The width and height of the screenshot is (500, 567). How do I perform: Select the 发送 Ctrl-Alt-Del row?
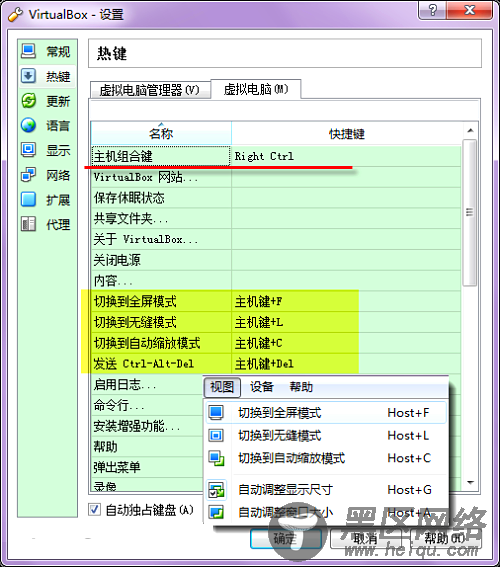[276, 363]
